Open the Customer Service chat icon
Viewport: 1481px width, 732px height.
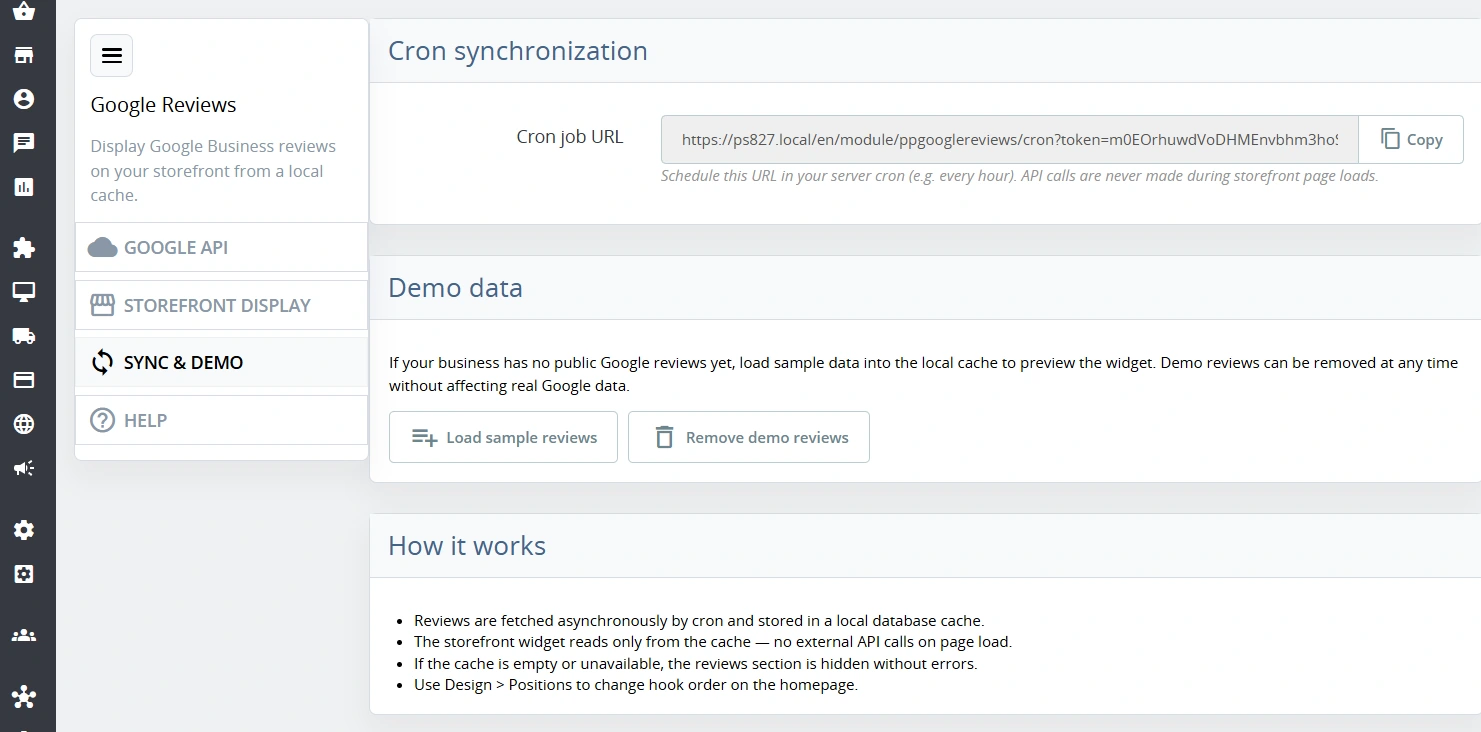click(24, 143)
